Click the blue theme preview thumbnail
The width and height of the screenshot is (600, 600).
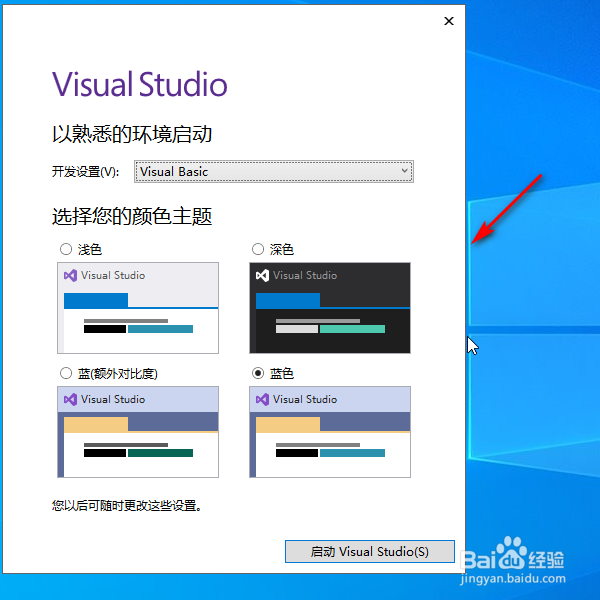click(x=330, y=432)
